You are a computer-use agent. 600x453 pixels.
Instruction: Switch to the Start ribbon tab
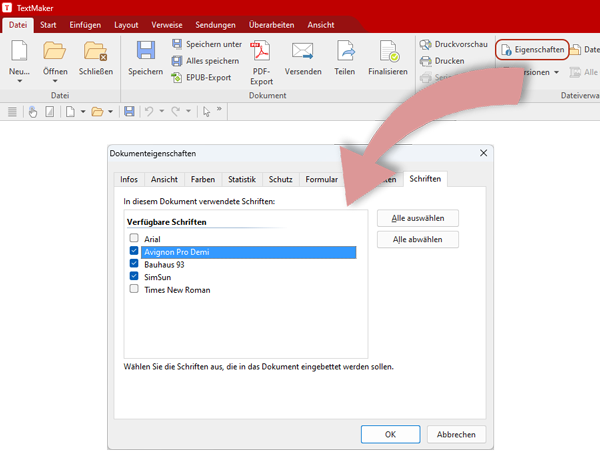(x=48, y=25)
